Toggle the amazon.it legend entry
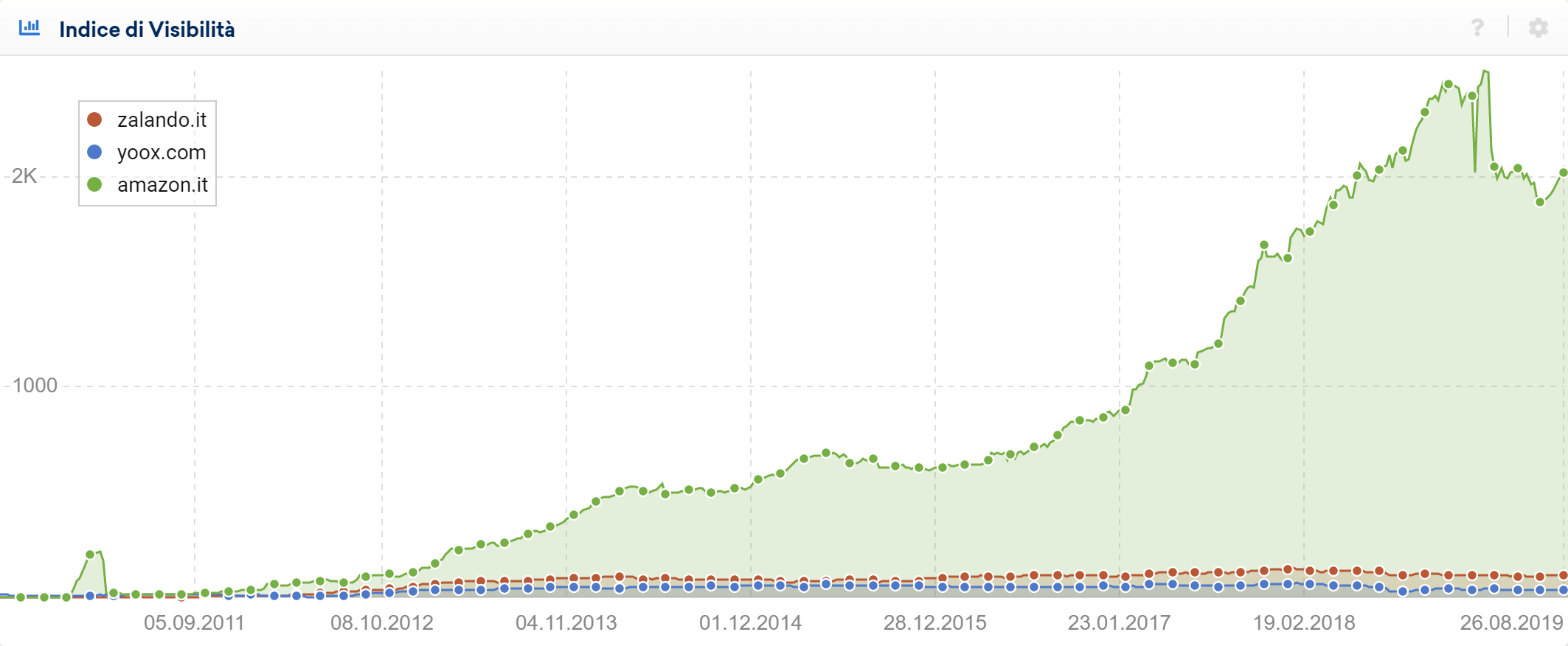The image size is (1568, 646). [x=148, y=184]
